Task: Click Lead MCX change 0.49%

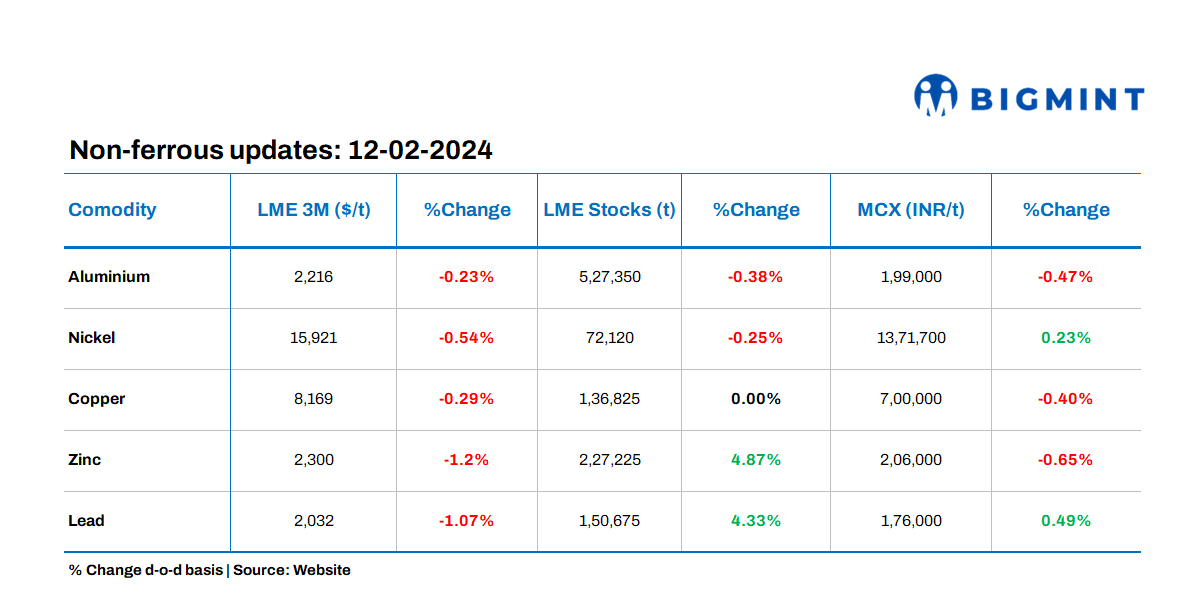Action: point(1065,521)
